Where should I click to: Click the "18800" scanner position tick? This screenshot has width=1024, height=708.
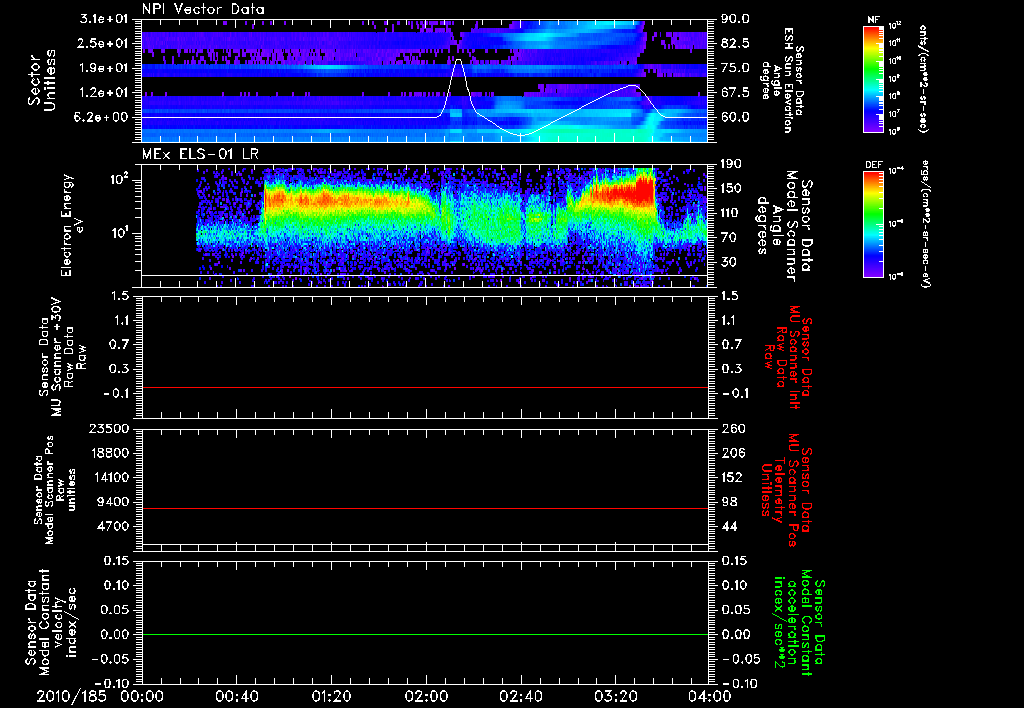108,453
